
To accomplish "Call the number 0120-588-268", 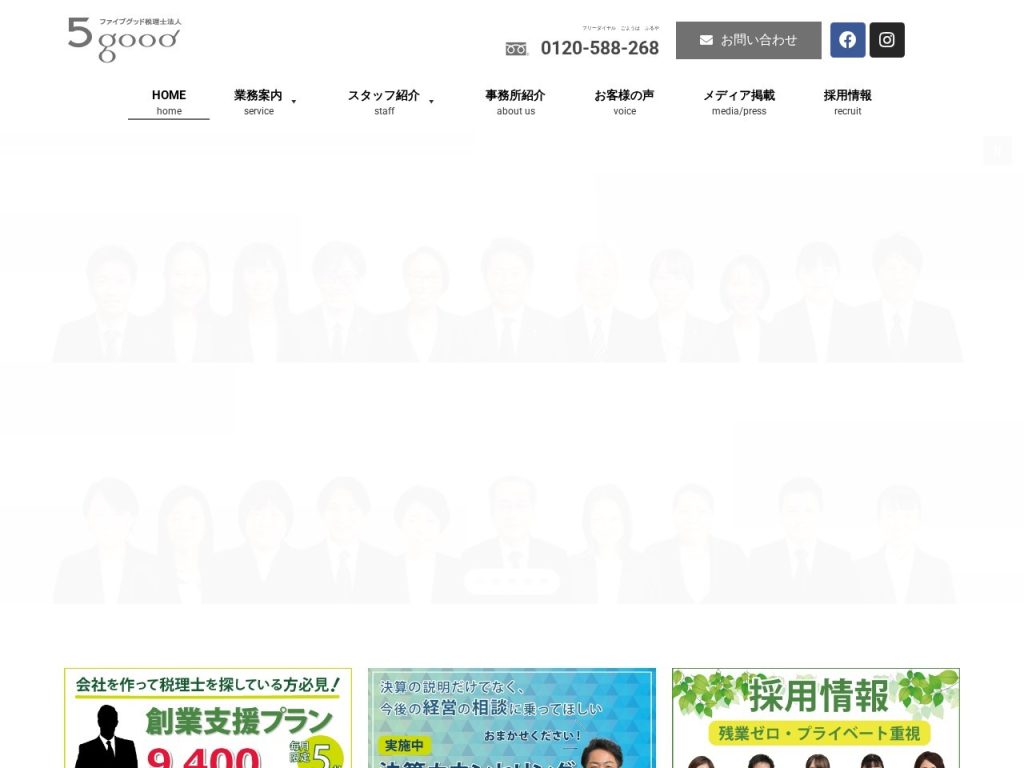I will pyautogui.click(x=600, y=48).
